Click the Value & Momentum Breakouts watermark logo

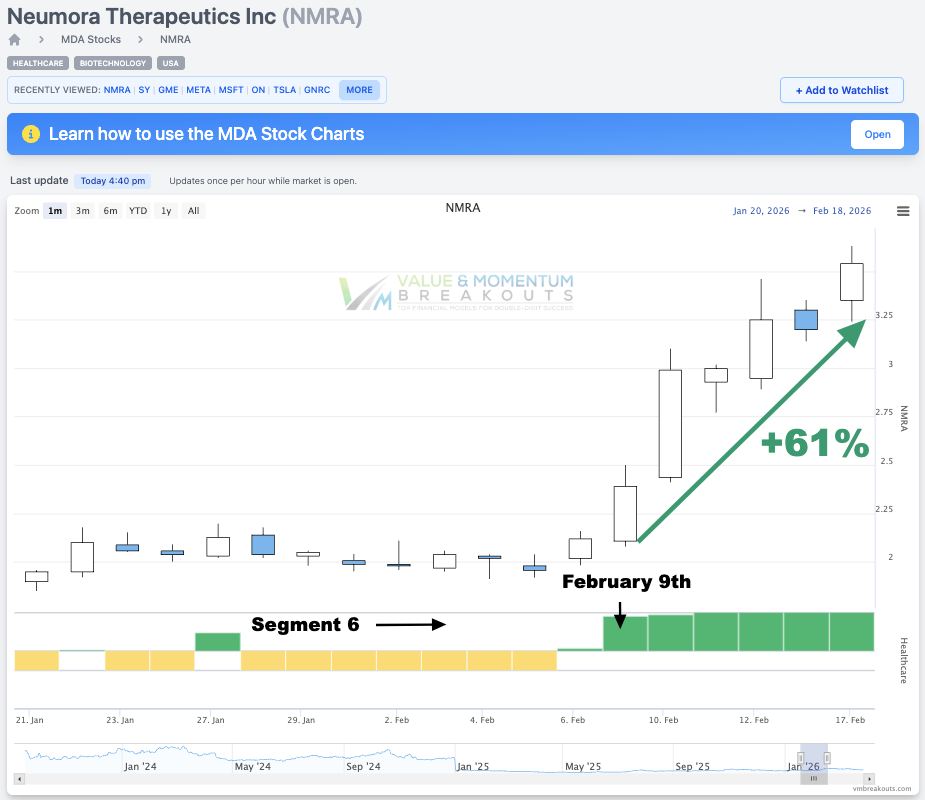455,291
